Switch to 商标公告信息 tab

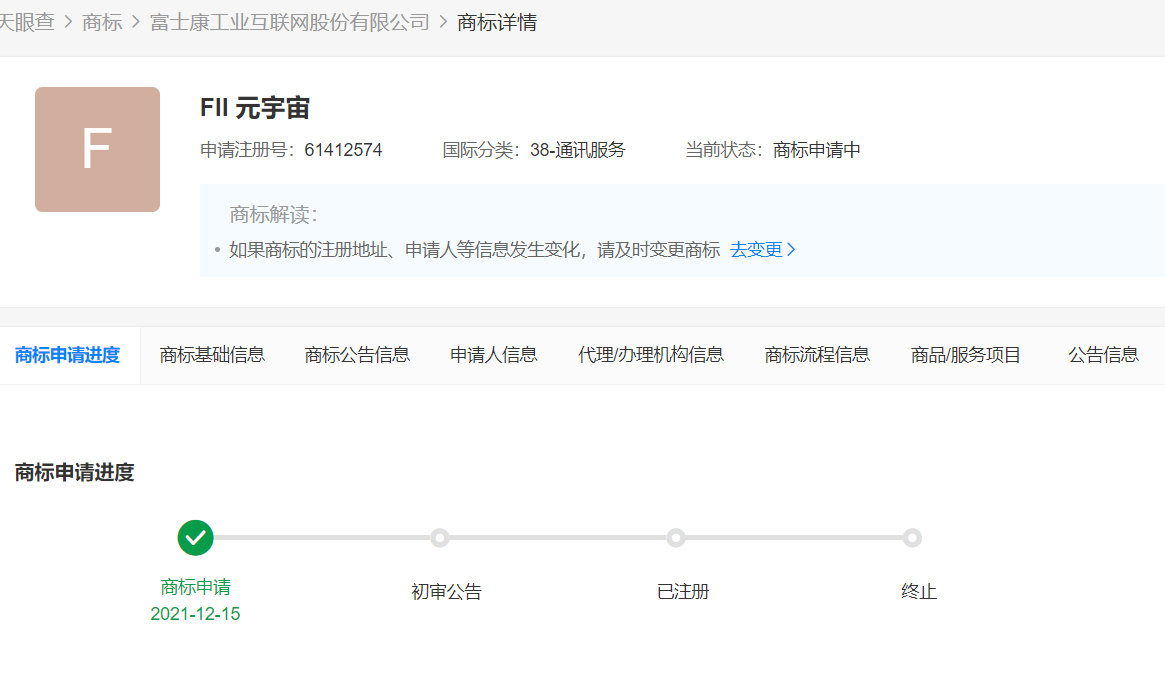357,355
